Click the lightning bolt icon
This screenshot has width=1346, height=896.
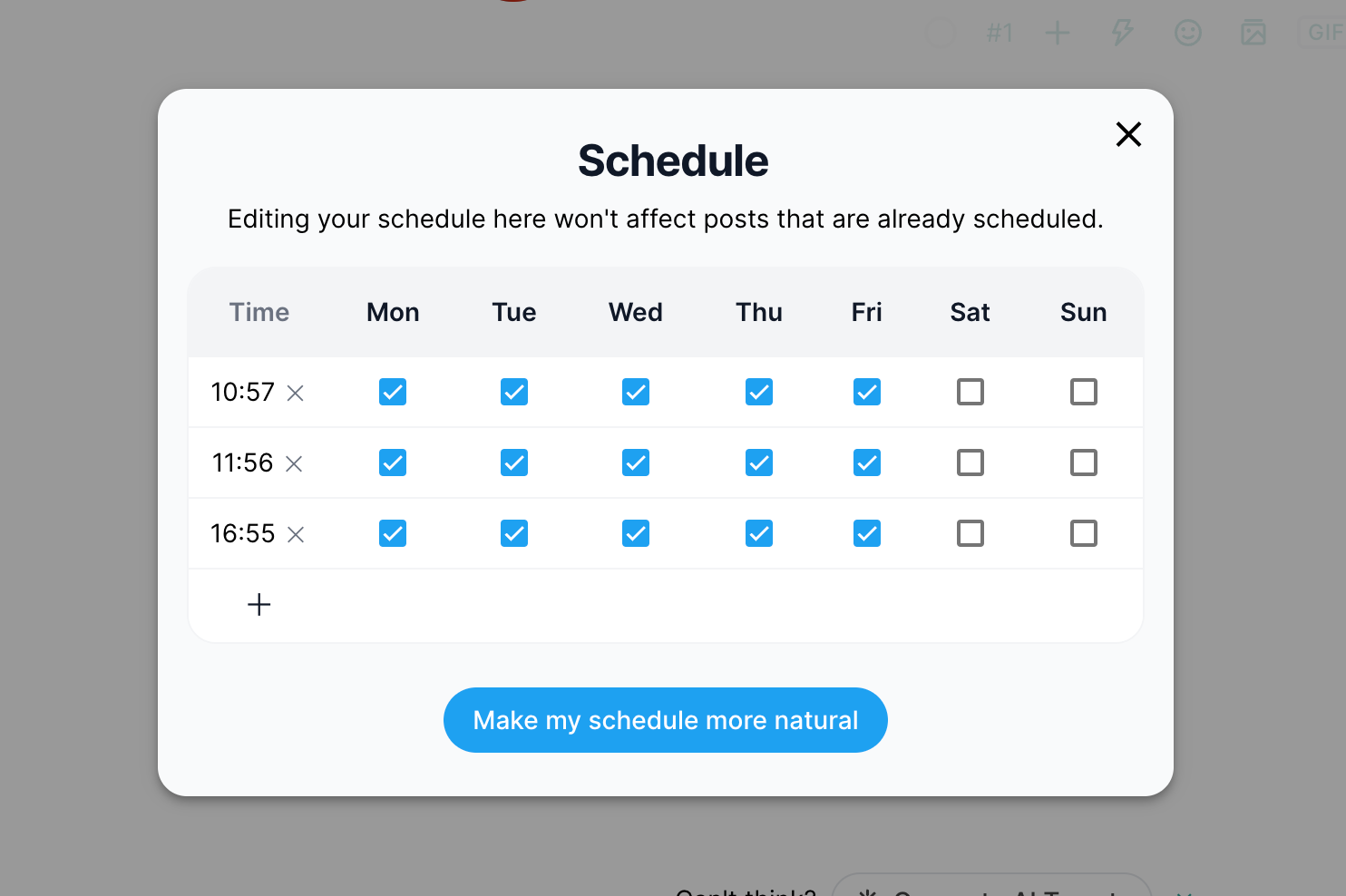1123,34
